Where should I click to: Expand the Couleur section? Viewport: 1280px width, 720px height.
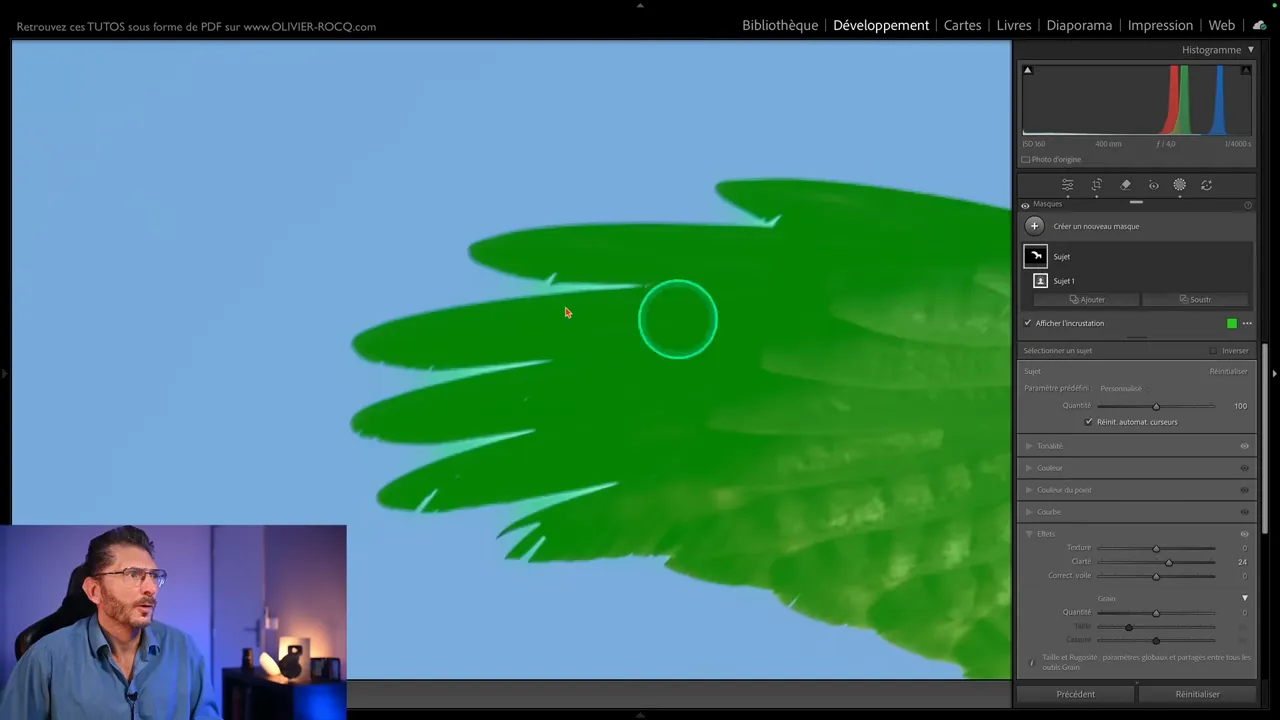[x=1029, y=468]
